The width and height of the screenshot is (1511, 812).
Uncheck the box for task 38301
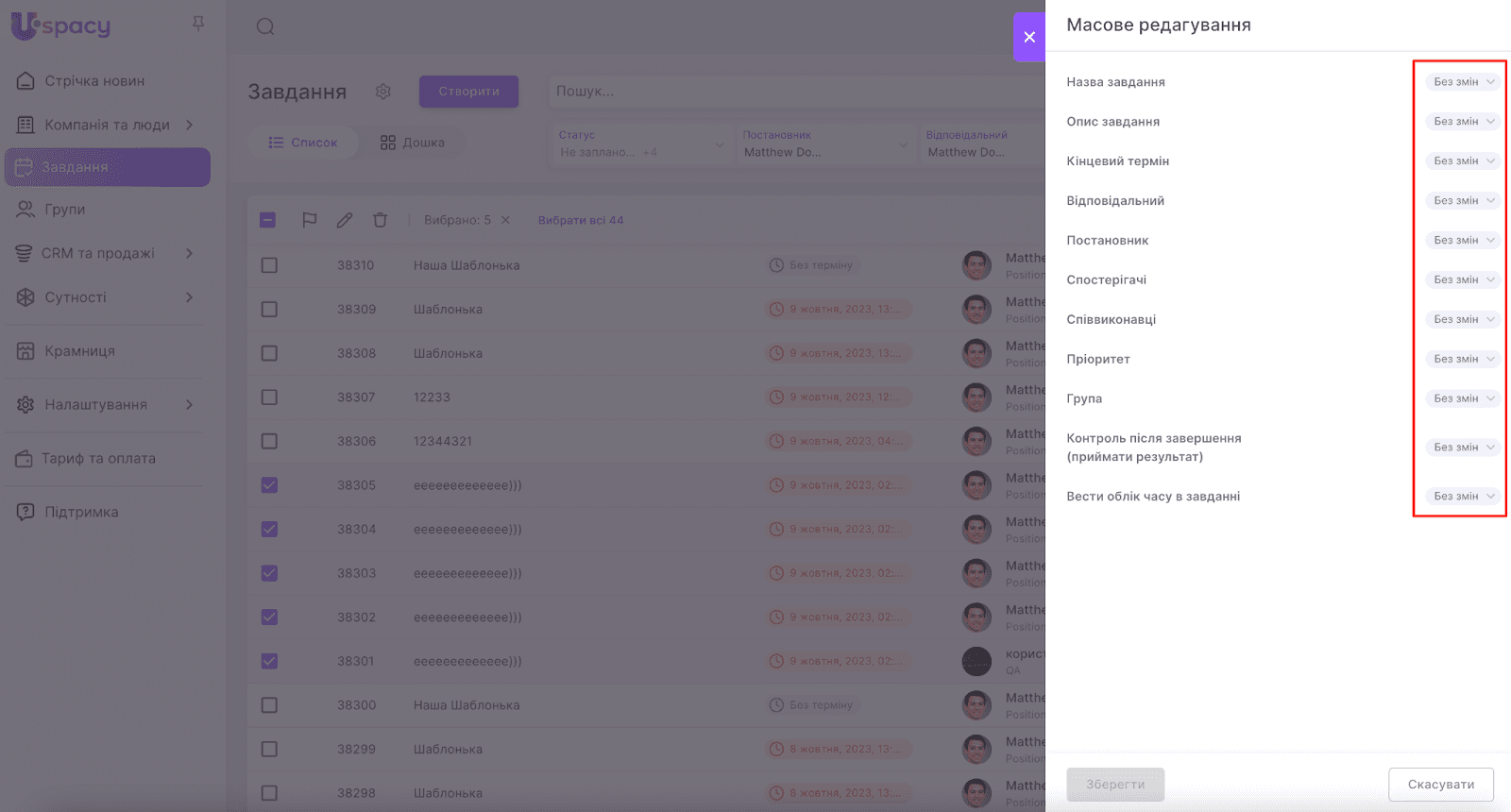(269, 661)
